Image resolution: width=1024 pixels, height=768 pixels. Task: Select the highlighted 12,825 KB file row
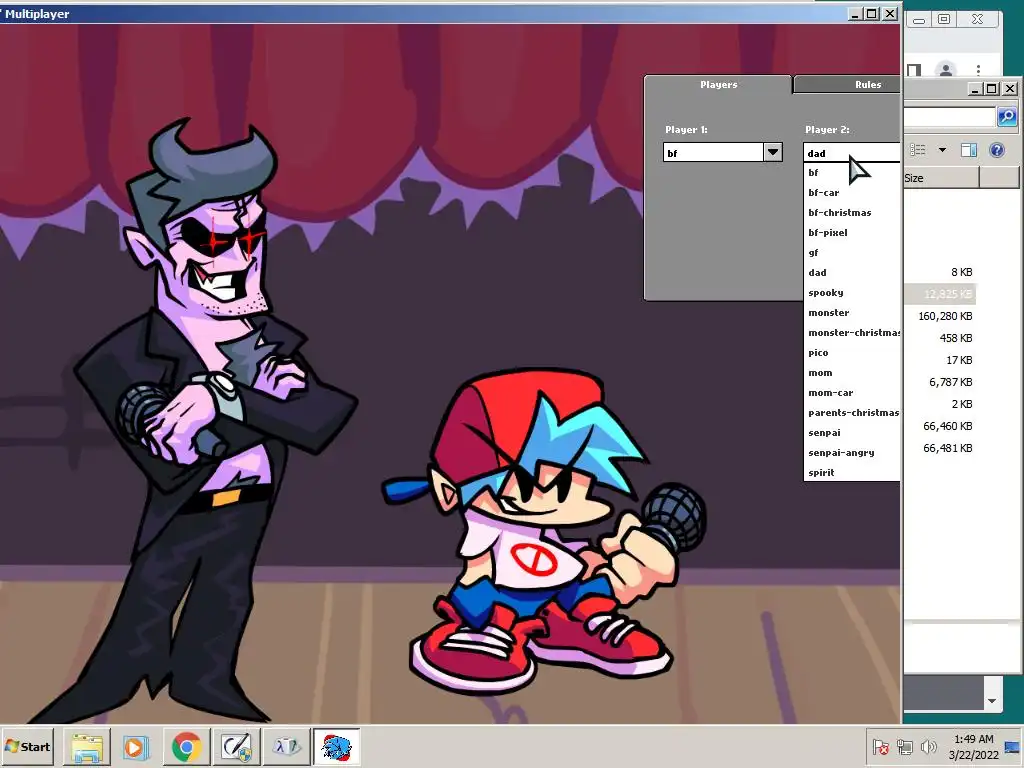pyautogui.click(x=939, y=294)
